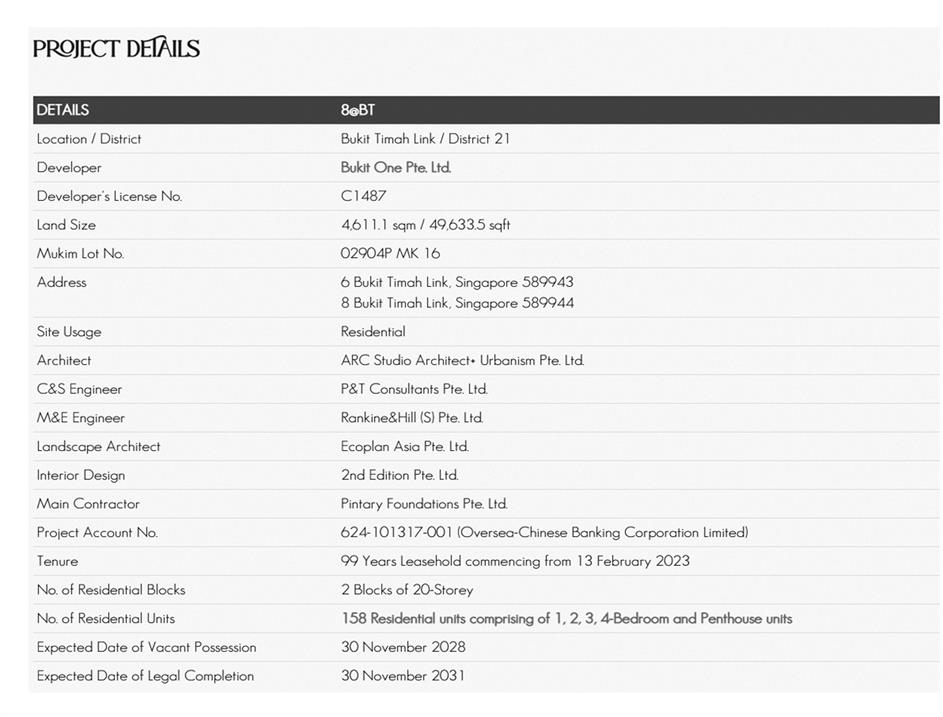
Task: Select the Residential site usage value
Action: pos(373,332)
